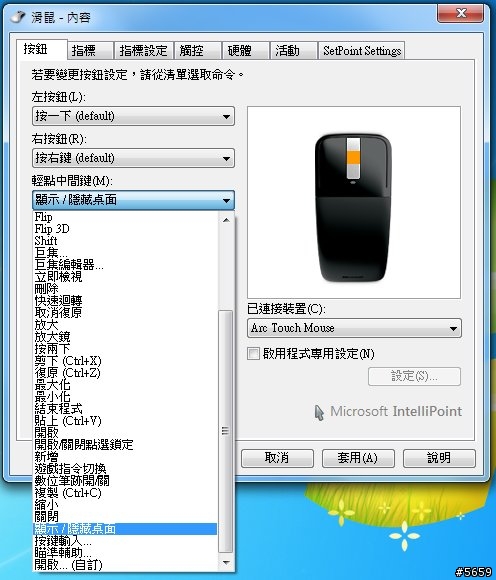Choose 刪除 from the list

(125, 289)
